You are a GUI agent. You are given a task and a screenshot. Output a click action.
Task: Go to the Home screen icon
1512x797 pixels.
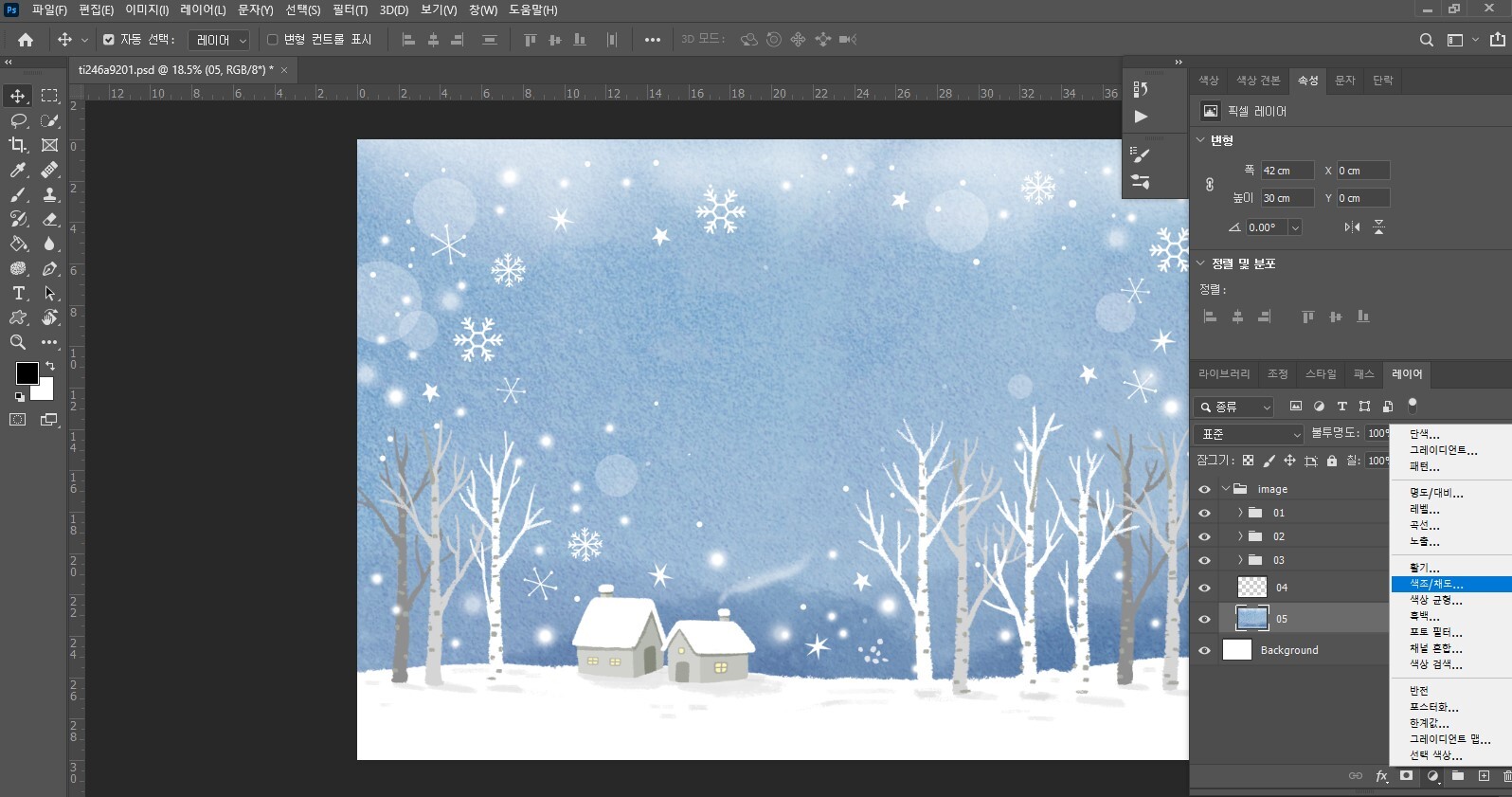pos(26,40)
